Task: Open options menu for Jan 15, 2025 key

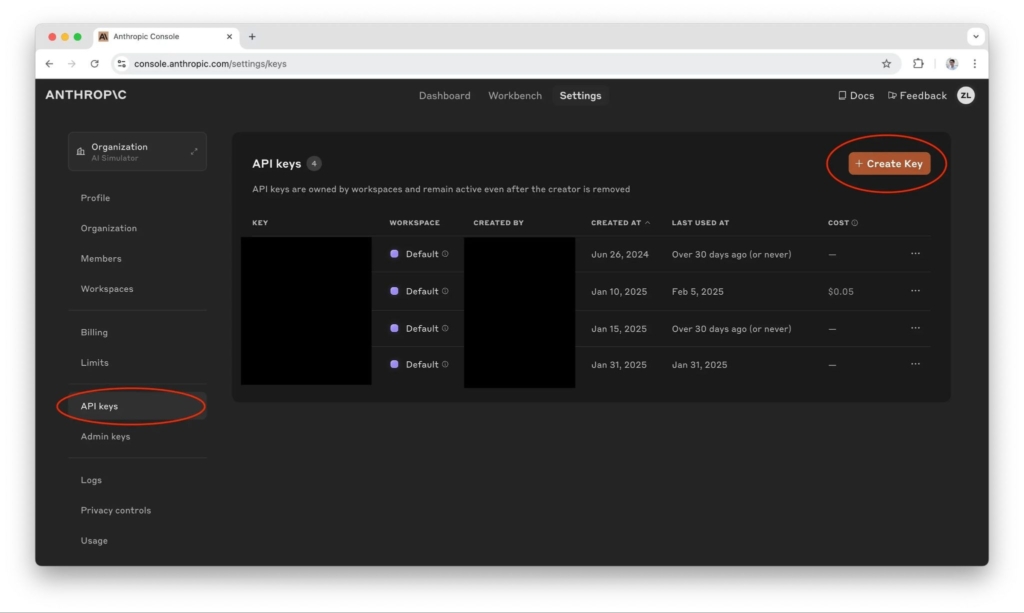Action: point(916,328)
